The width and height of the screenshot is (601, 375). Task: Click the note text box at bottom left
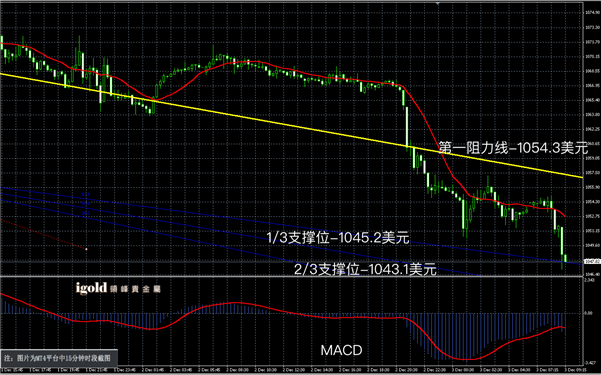(x=58, y=358)
